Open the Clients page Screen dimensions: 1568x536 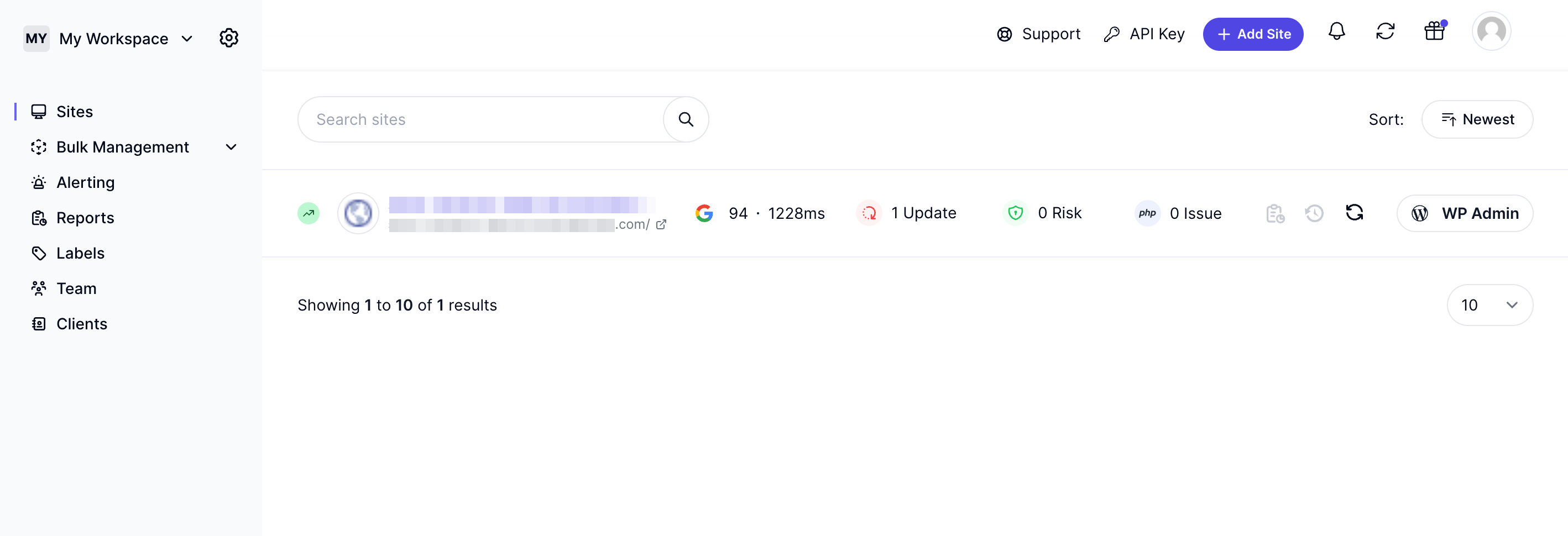pos(82,324)
